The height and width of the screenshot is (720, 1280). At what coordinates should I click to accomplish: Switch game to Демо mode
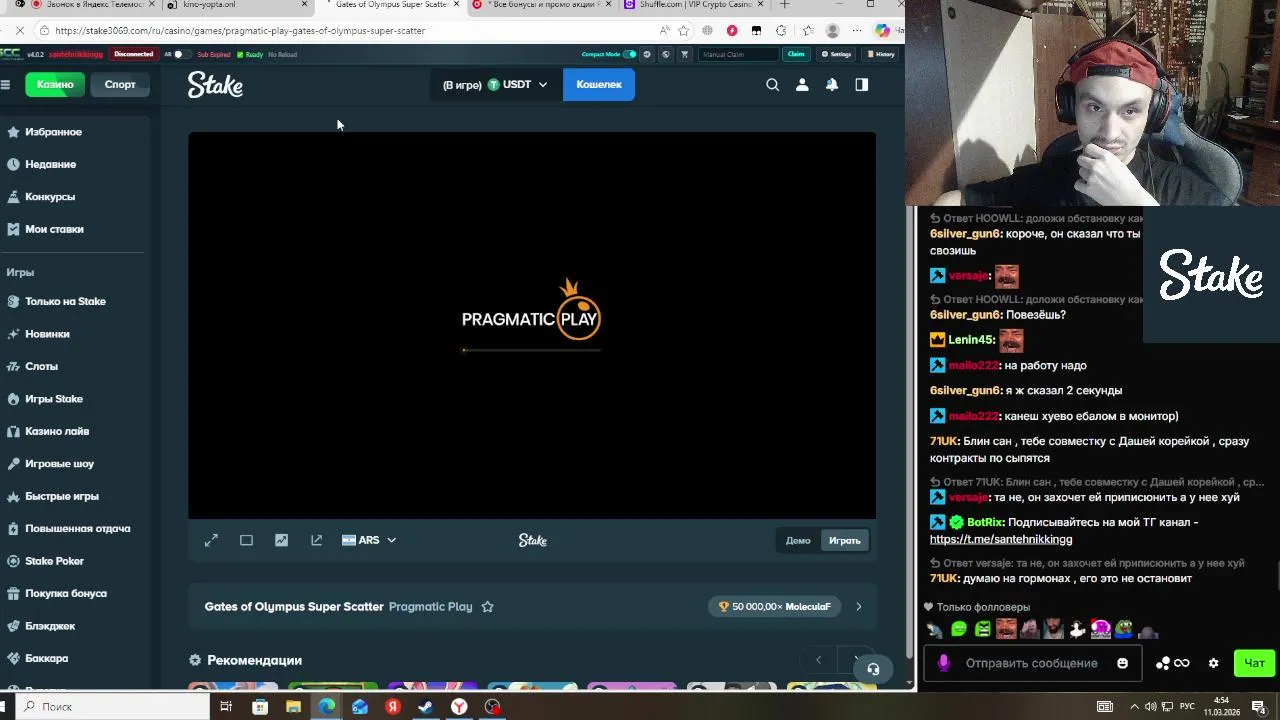point(798,541)
